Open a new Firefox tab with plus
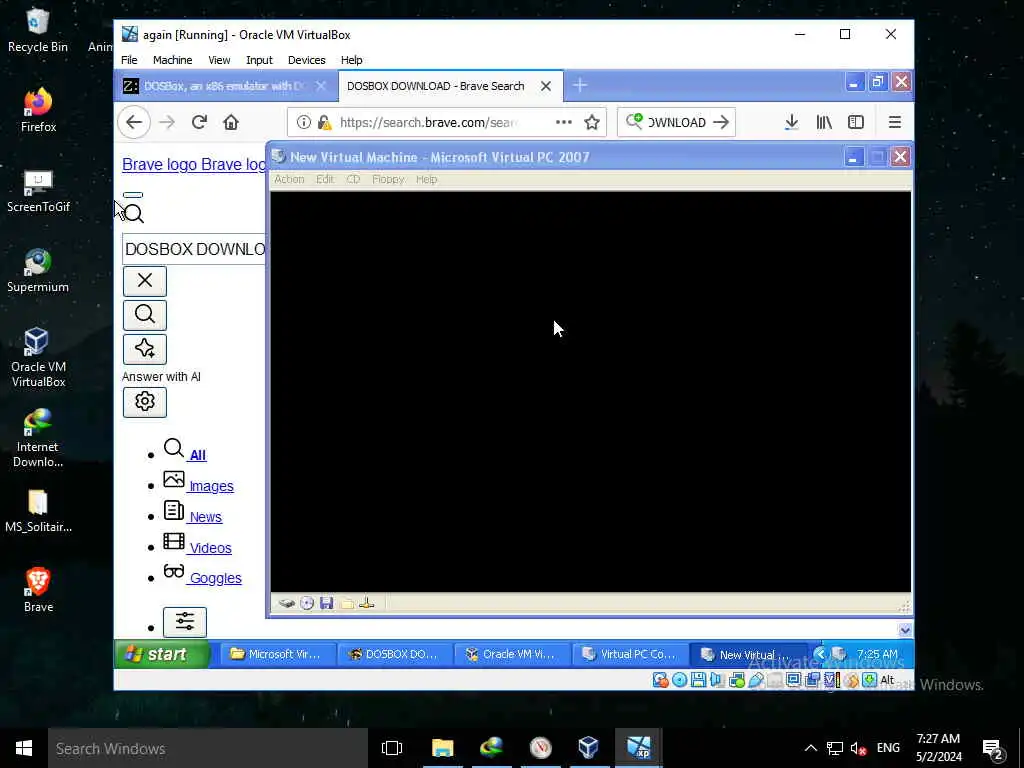Screen dimensions: 1024x768 (x=580, y=86)
